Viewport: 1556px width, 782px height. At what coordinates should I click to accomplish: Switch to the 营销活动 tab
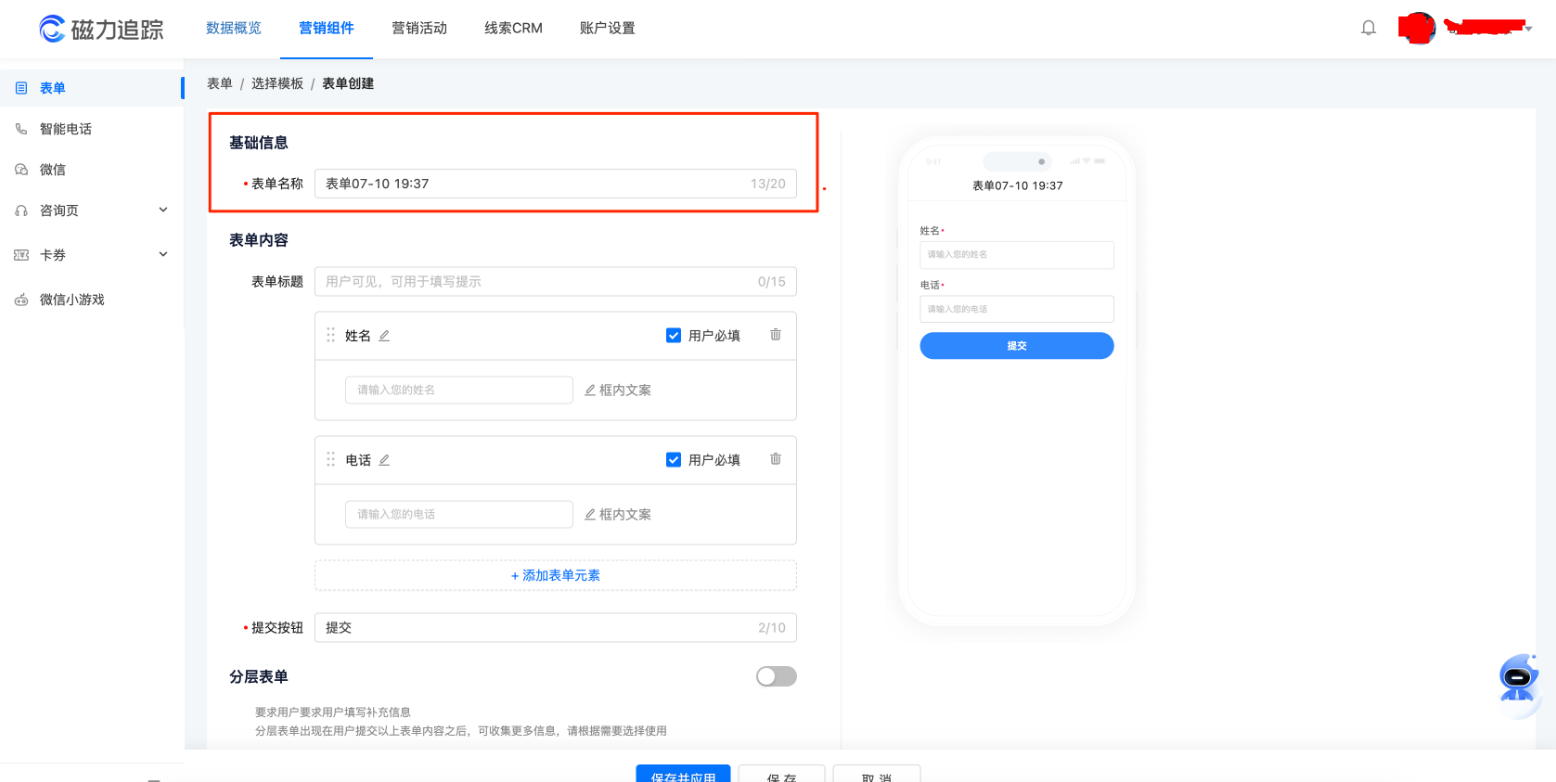pos(420,28)
